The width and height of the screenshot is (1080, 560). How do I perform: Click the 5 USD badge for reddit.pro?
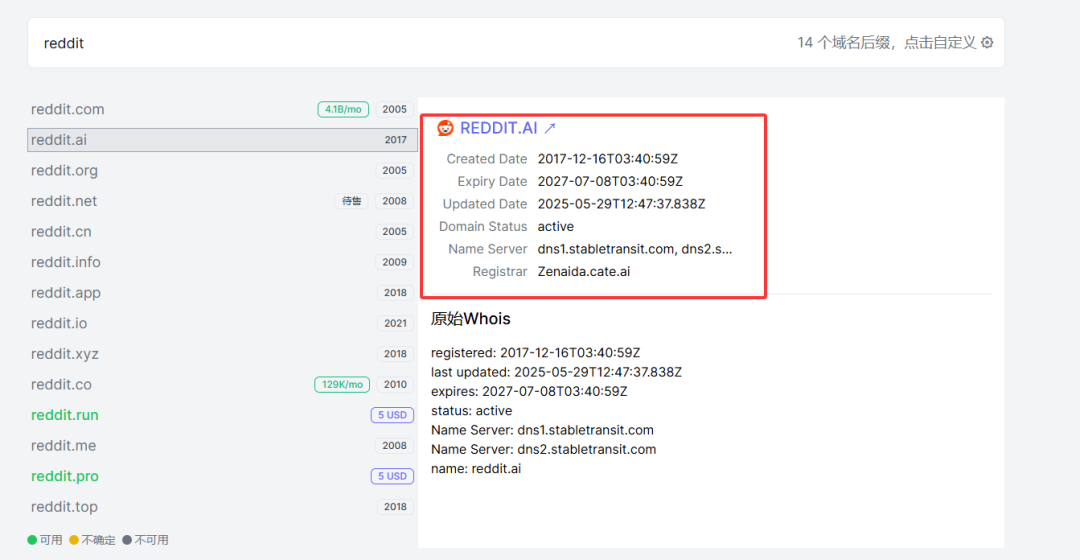(x=392, y=476)
